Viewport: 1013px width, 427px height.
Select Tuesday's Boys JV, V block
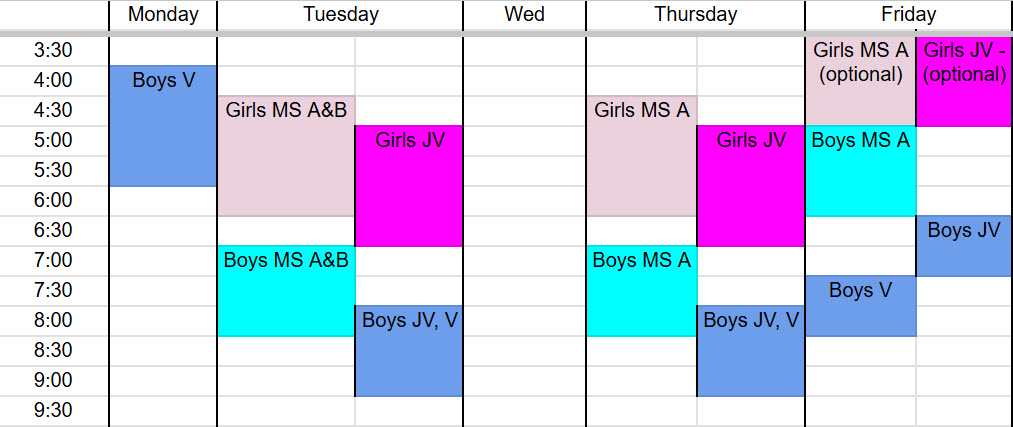coord(409,351)
